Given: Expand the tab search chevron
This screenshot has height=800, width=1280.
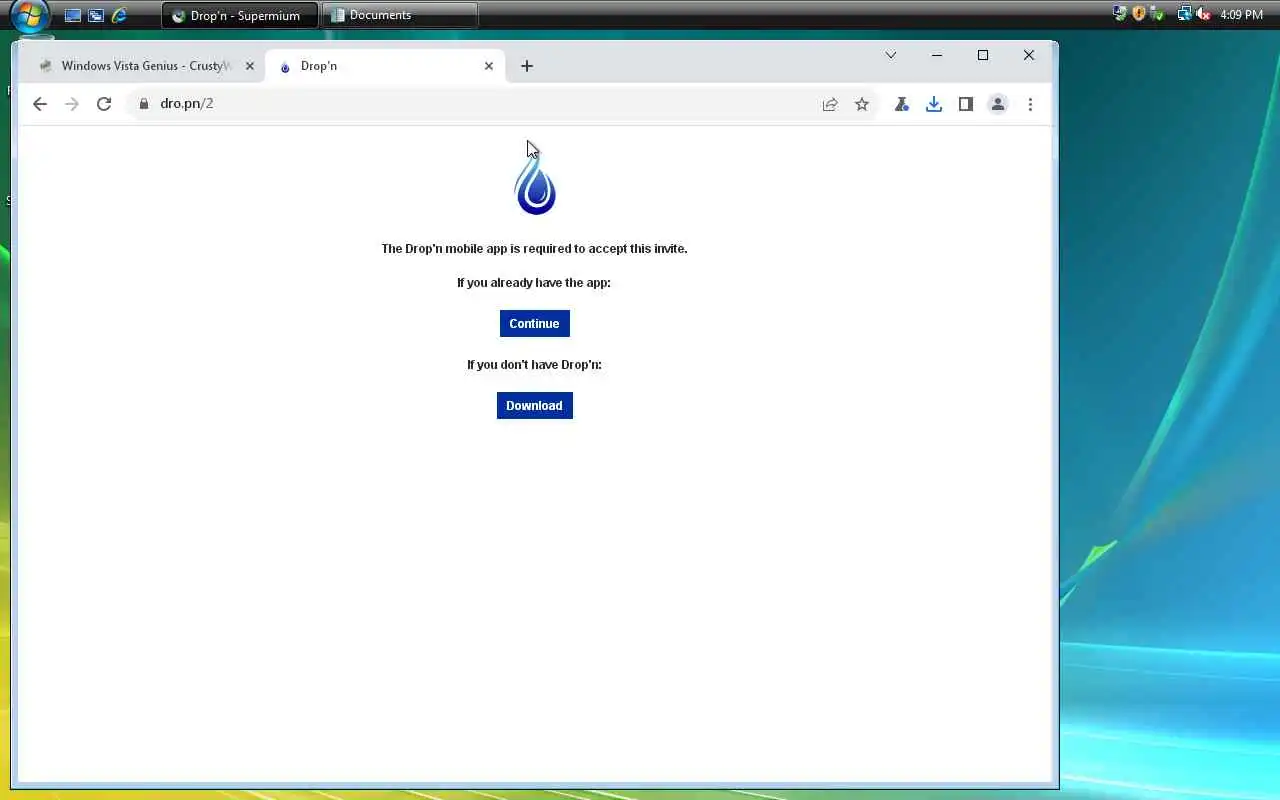Looking at the screenshot, I should click(x=891, y=55).
